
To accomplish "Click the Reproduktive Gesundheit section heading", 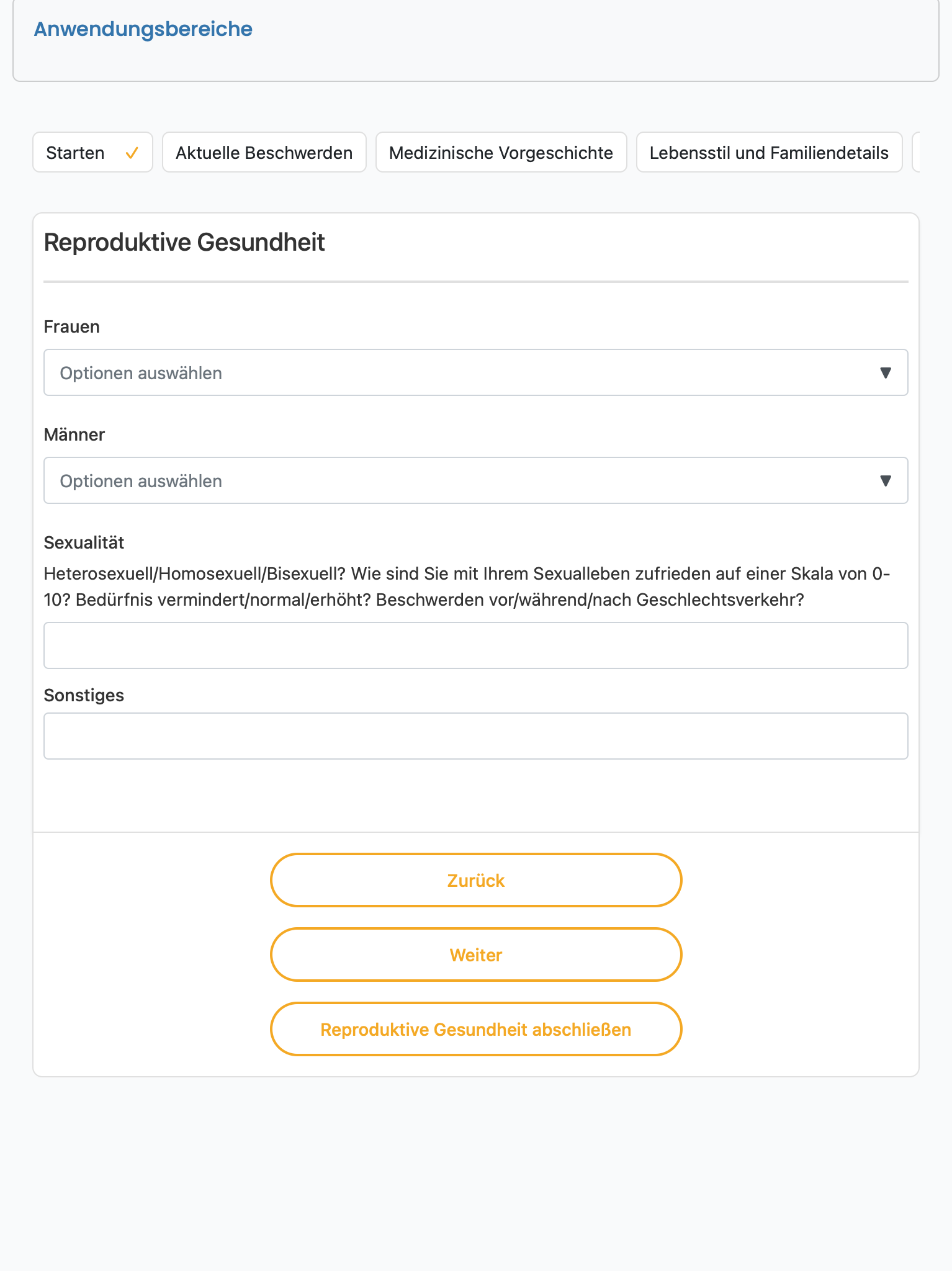I will click(x=184, y=243).
